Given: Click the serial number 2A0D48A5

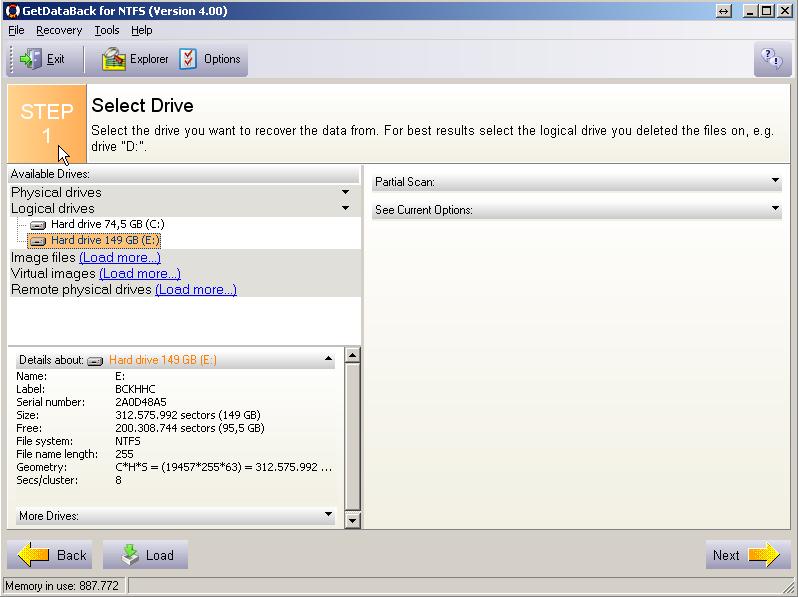Looking at the screenshot, I should point(141,402).
